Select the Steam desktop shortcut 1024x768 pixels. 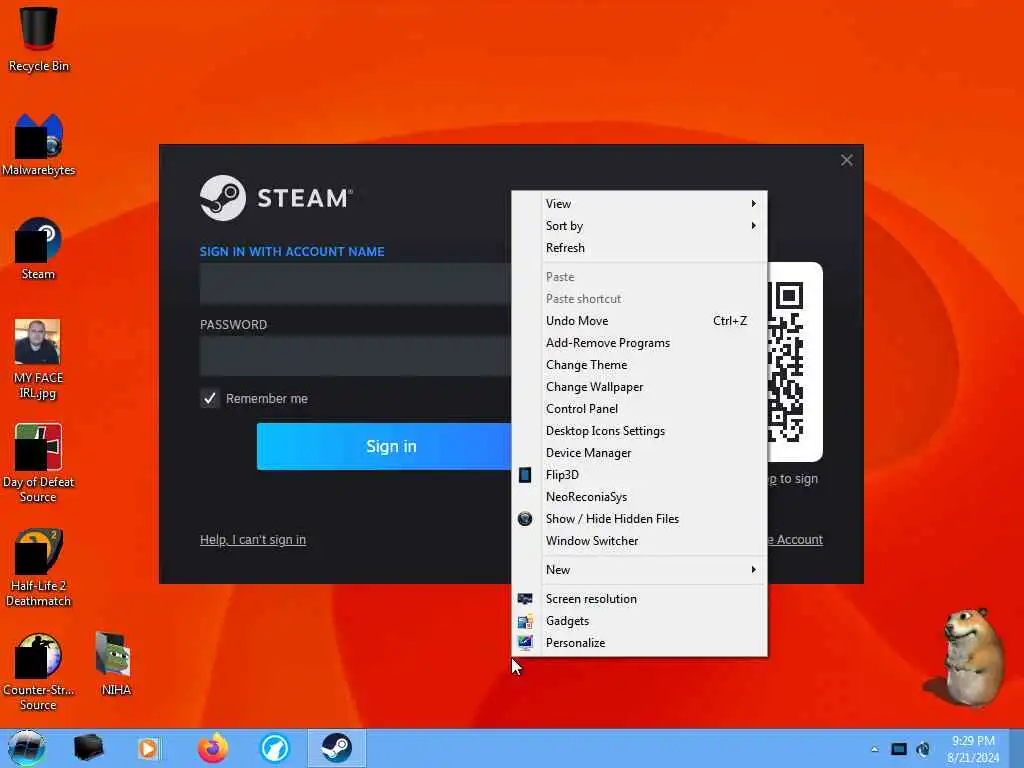[x=39, y=248]
